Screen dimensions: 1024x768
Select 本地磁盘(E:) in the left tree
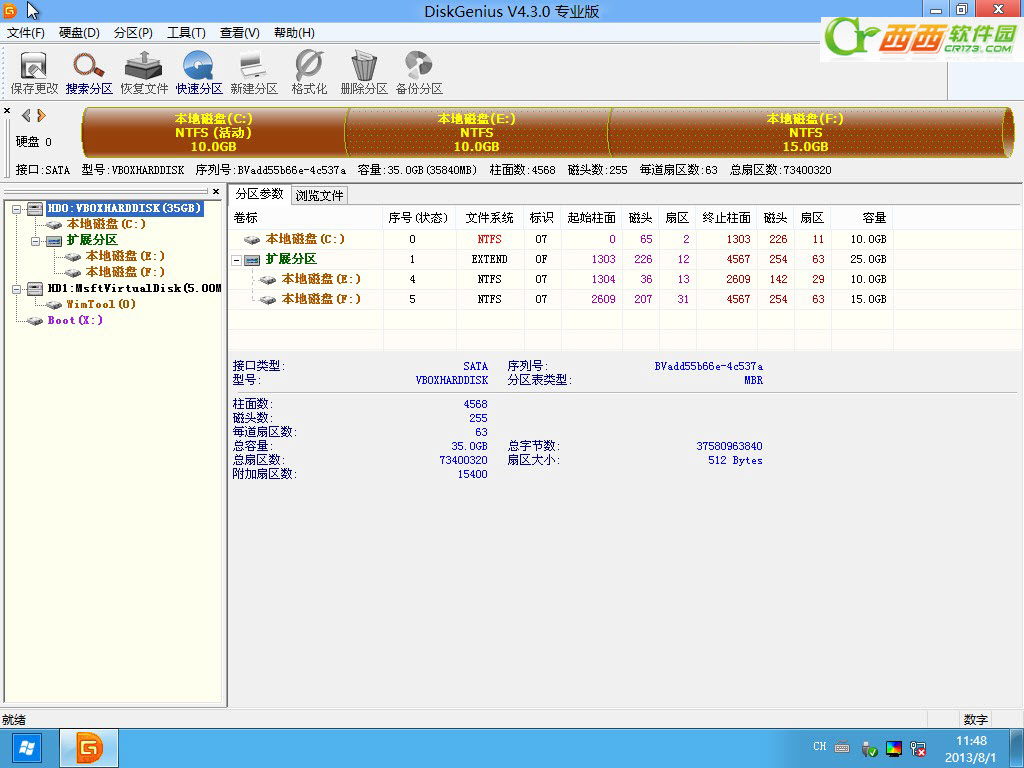125,256
